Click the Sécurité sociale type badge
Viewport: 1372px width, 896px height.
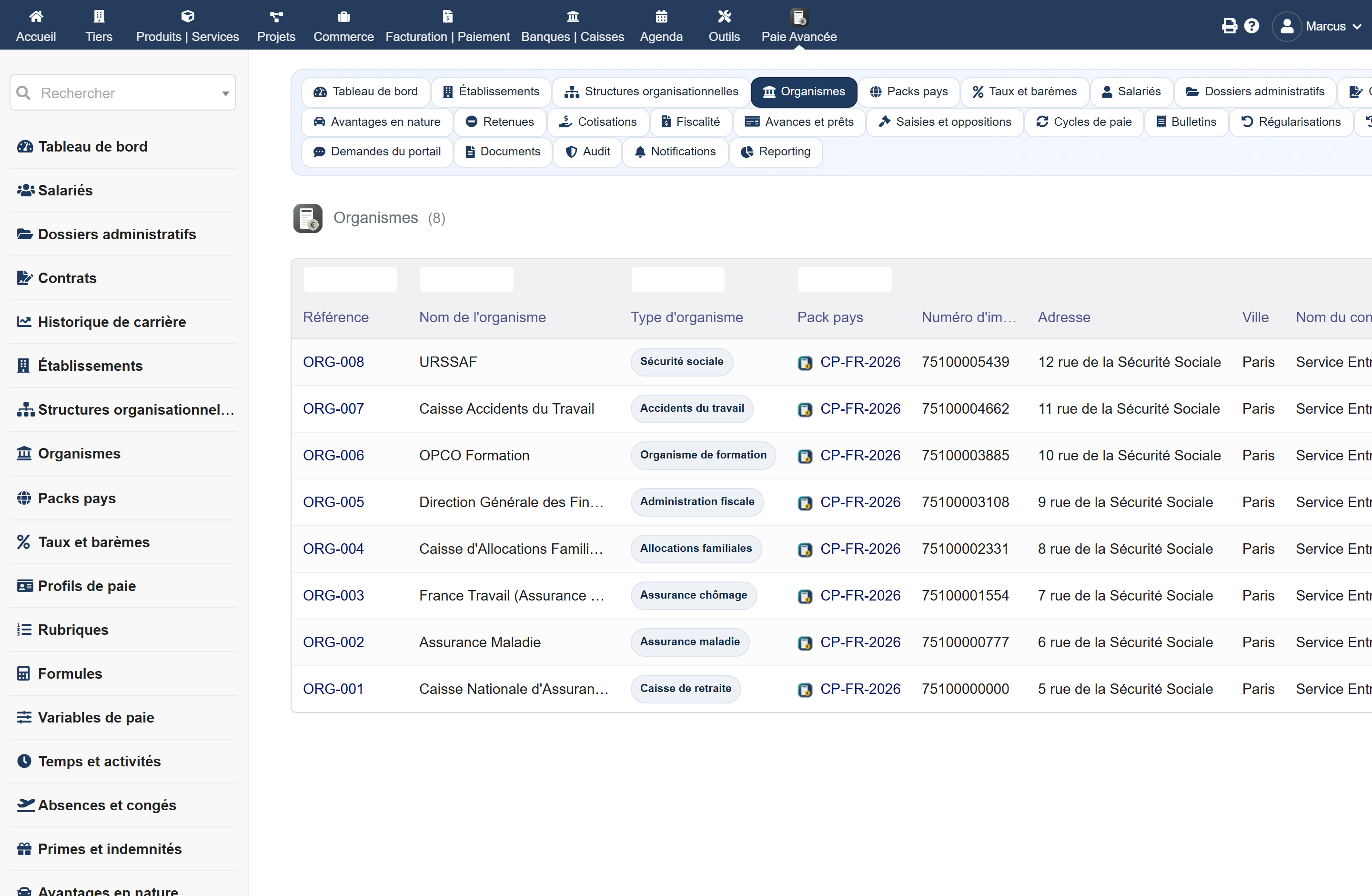coord(681,362)
